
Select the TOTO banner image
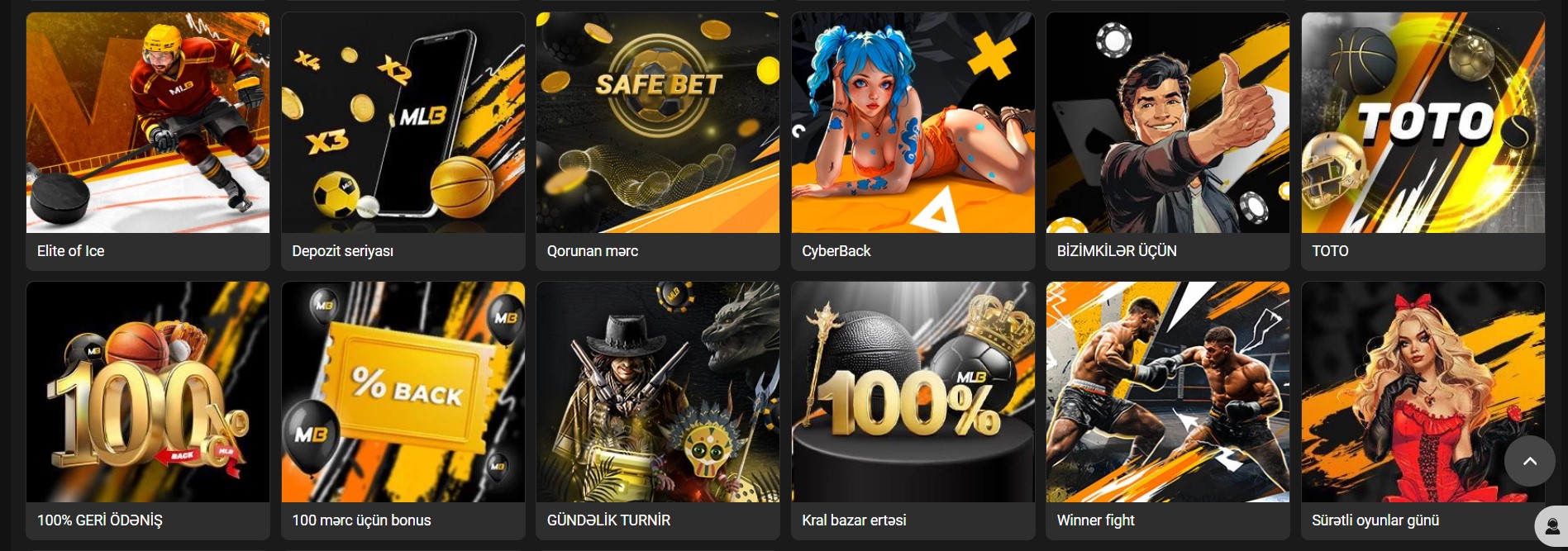click(x=1423, y=122)
